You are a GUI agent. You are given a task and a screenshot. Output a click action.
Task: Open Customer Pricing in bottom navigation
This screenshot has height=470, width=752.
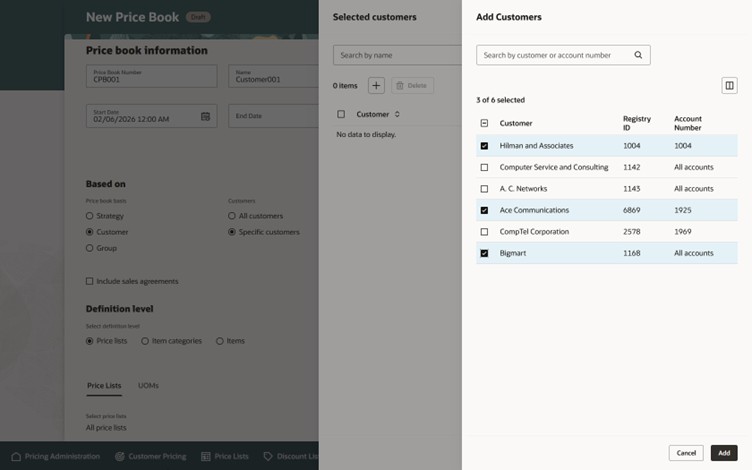pyautogui.click(x=151, y=456)
